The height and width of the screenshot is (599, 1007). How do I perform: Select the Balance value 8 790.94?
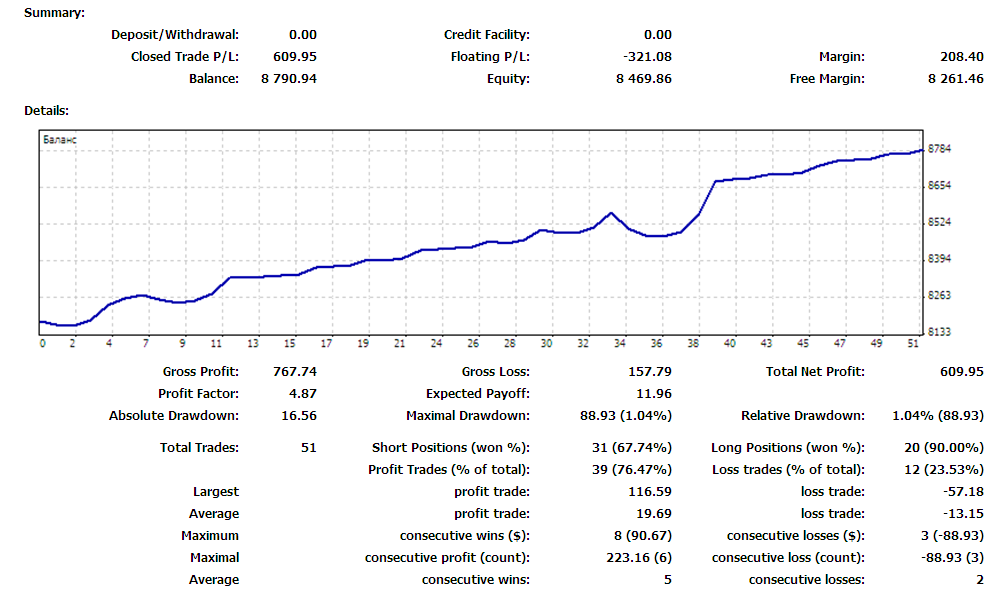[289, 78]
